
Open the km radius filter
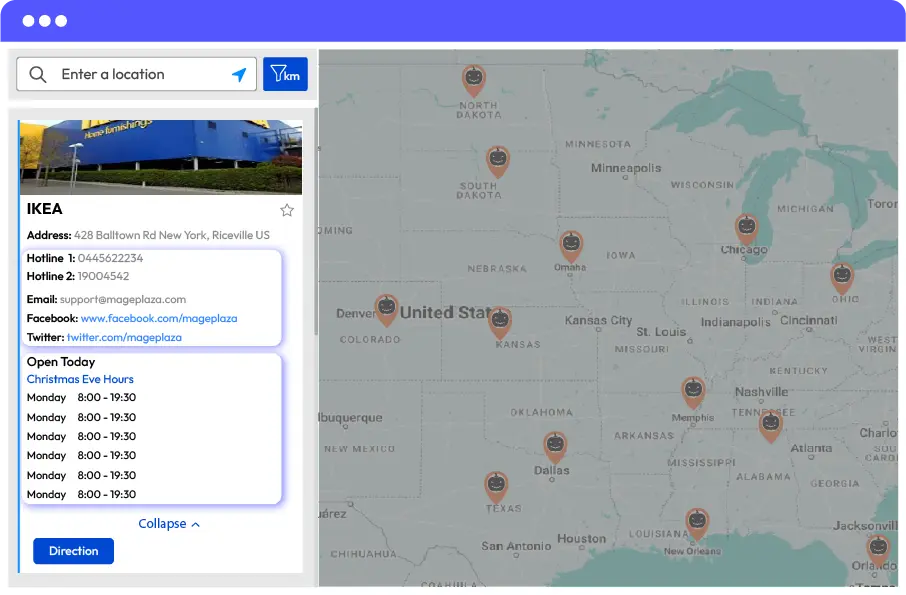(285, 73)
